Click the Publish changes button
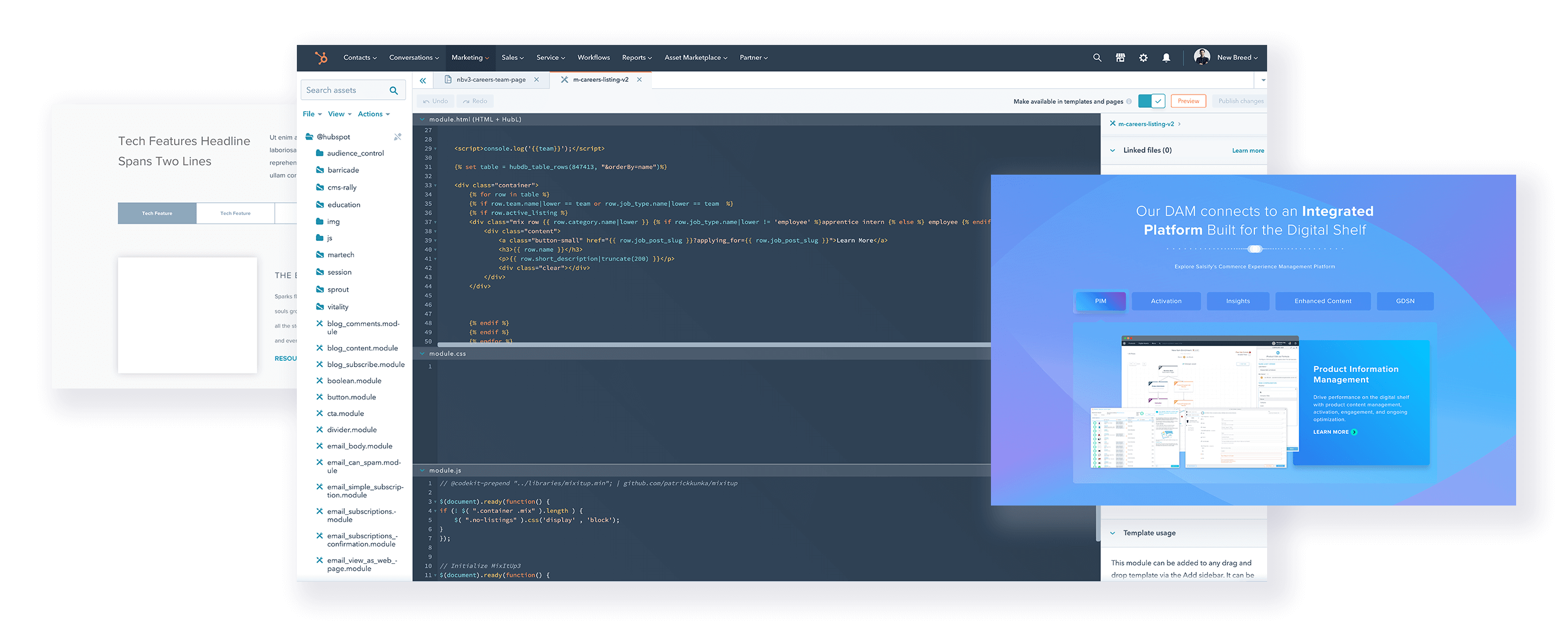Image resolution: width=1568 pixels, height=626 pixels. (1241, 101)
